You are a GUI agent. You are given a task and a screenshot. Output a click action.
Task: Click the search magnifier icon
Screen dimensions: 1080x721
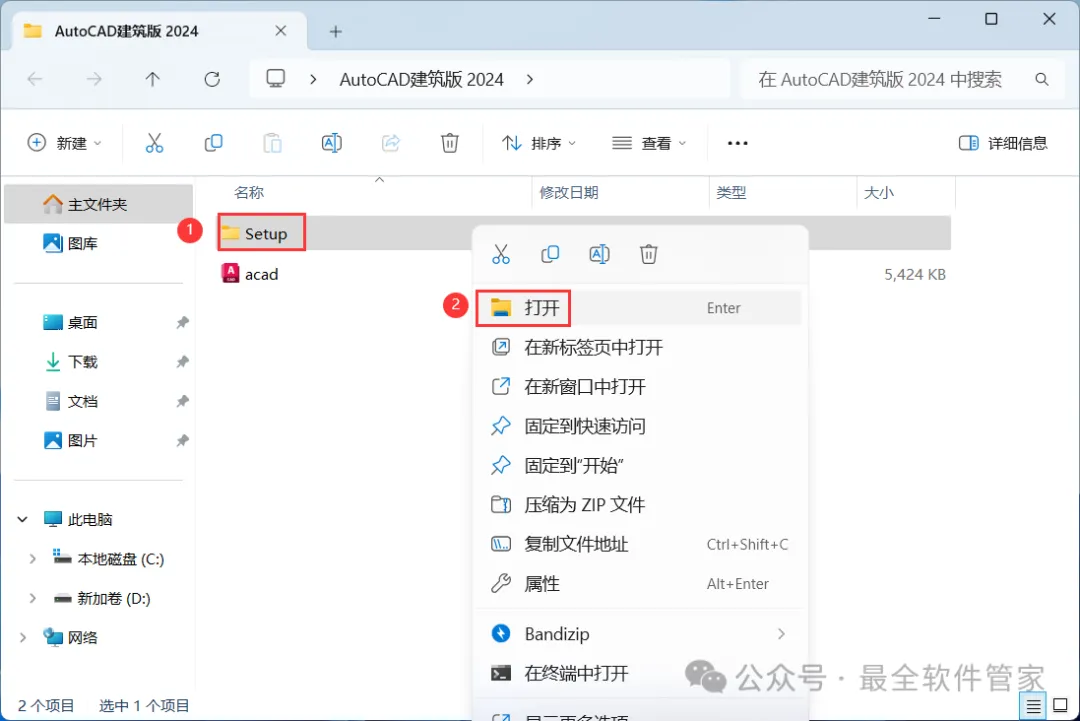[x=1041, y=80]
